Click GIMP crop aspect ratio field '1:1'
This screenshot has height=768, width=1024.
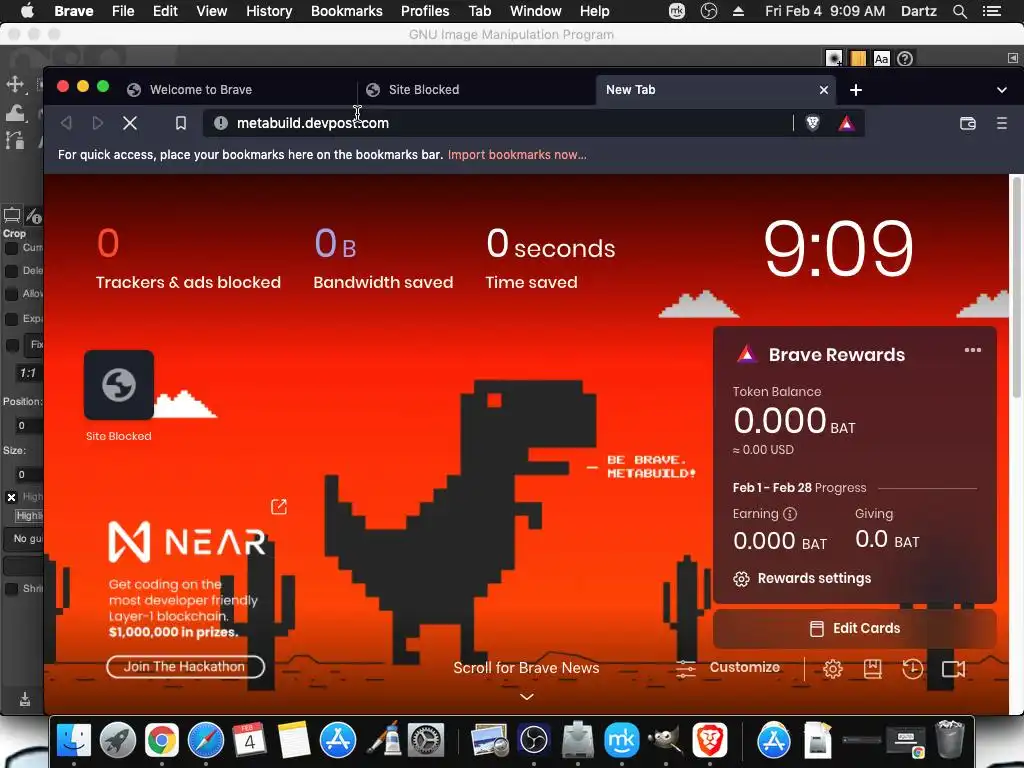pyautogui.click(x=27, y=374)
